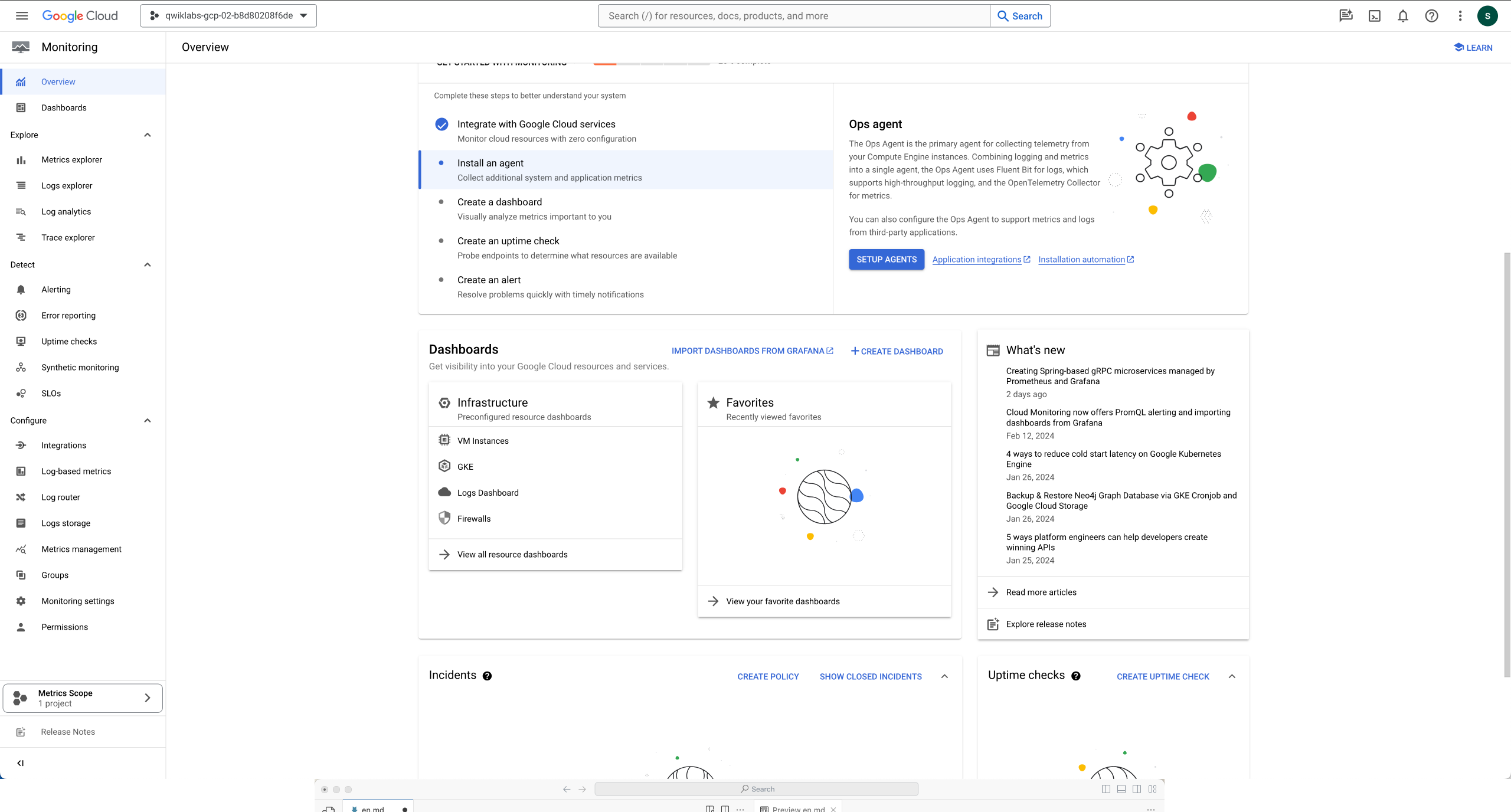Click SETUP AGENTS button
The height and width of the screenshot is (812, 1511).
click(886, 259)
